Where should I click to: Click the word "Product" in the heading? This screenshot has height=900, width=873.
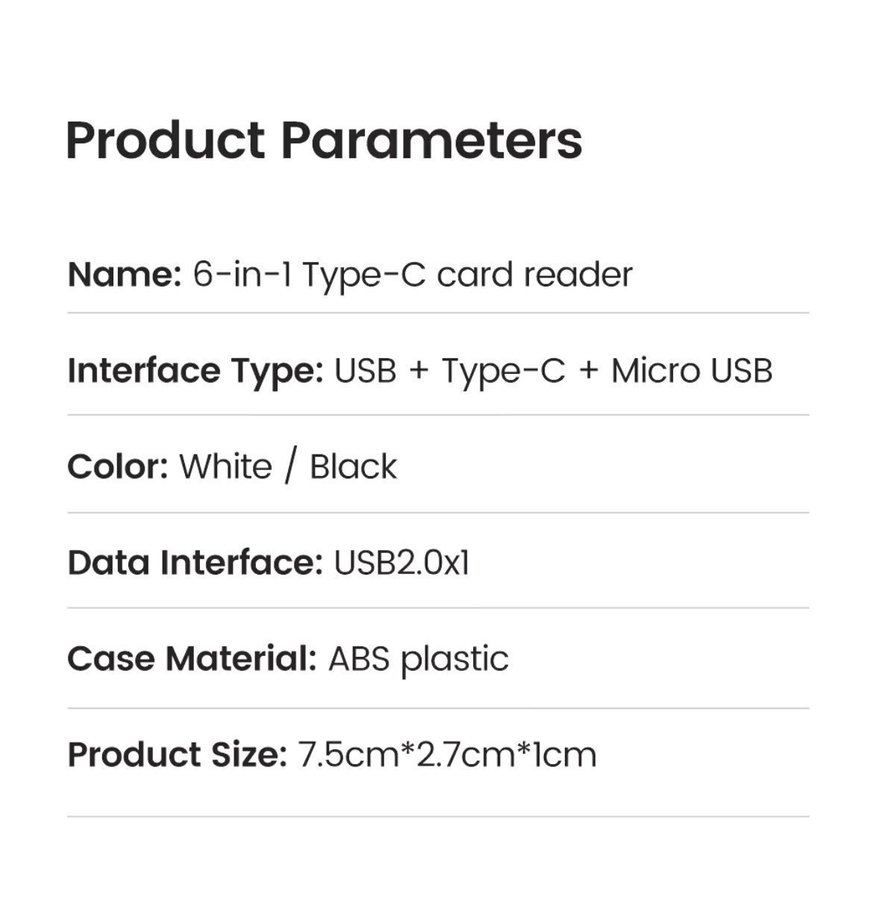(x=165, y=141)
